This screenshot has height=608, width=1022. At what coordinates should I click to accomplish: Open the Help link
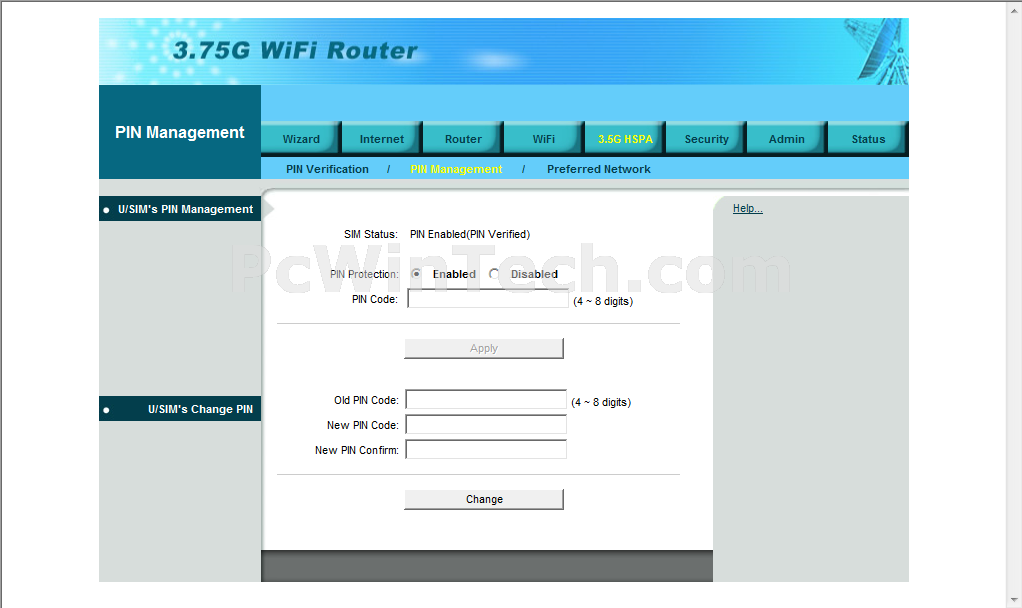click(747, 208)
